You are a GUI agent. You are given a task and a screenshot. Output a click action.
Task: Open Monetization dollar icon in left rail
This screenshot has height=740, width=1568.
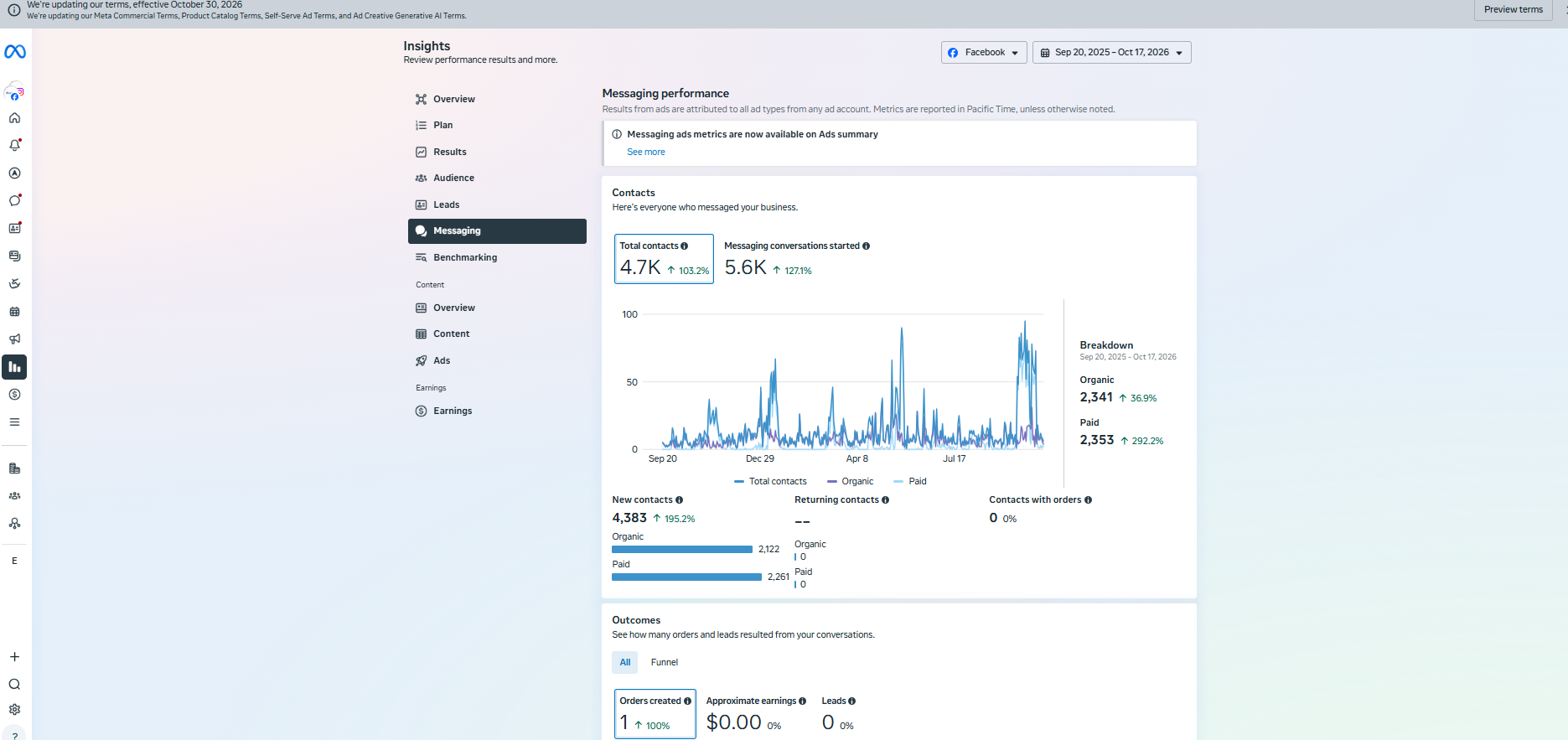[x=14, y=395]
